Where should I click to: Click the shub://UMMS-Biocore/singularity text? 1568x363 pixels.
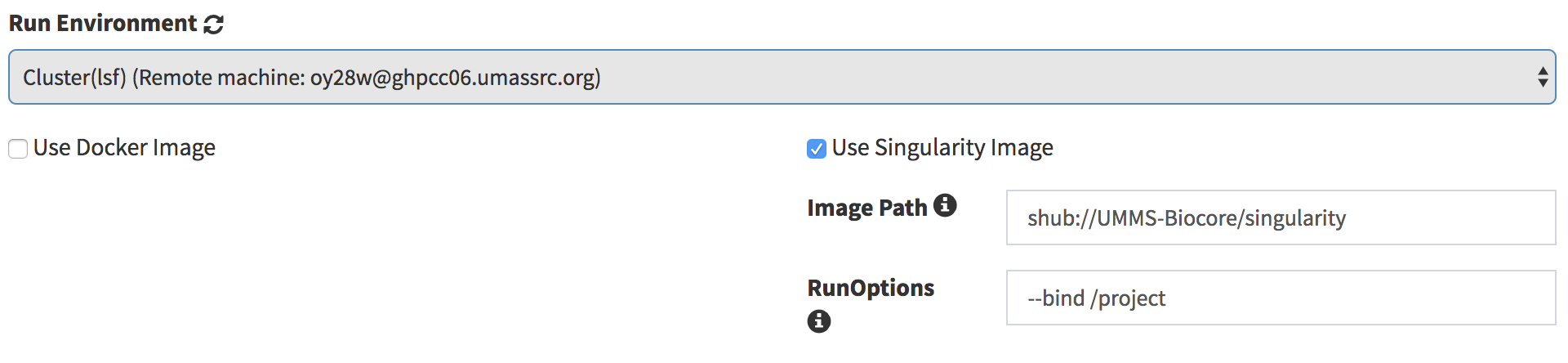[1187, 218]
